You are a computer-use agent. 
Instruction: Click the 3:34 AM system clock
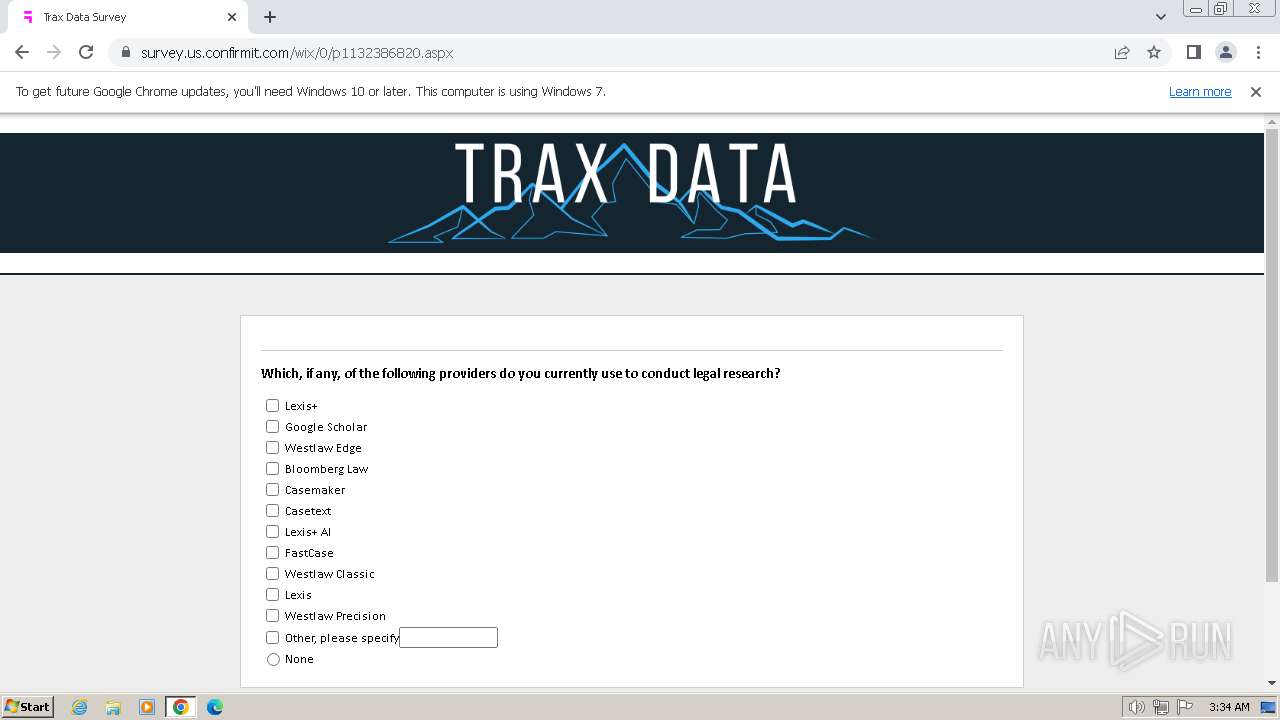[1229, 707]
